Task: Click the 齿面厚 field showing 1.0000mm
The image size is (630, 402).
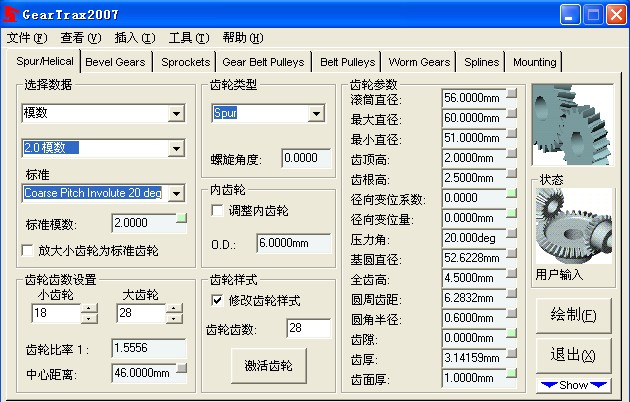Action: tap(474, 378)
